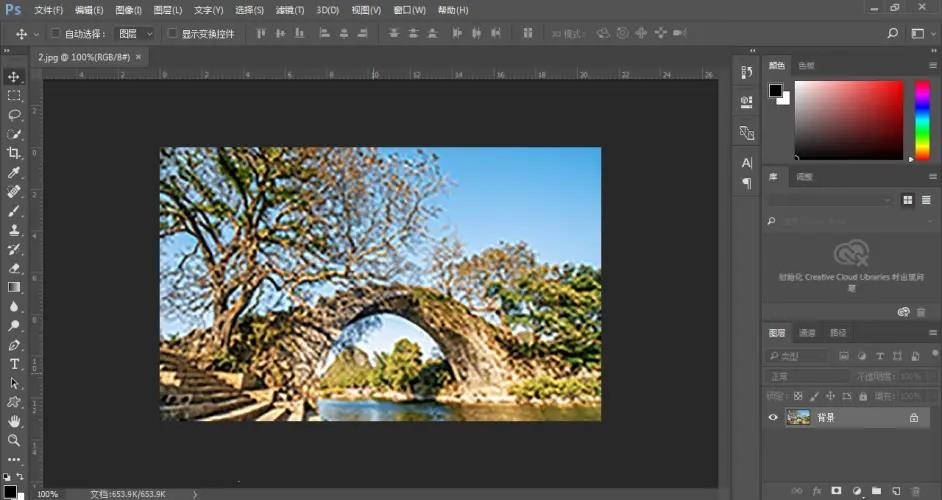942x500 pixels.
Task: Select the Brush tool
Action: [x=14, y=211]
